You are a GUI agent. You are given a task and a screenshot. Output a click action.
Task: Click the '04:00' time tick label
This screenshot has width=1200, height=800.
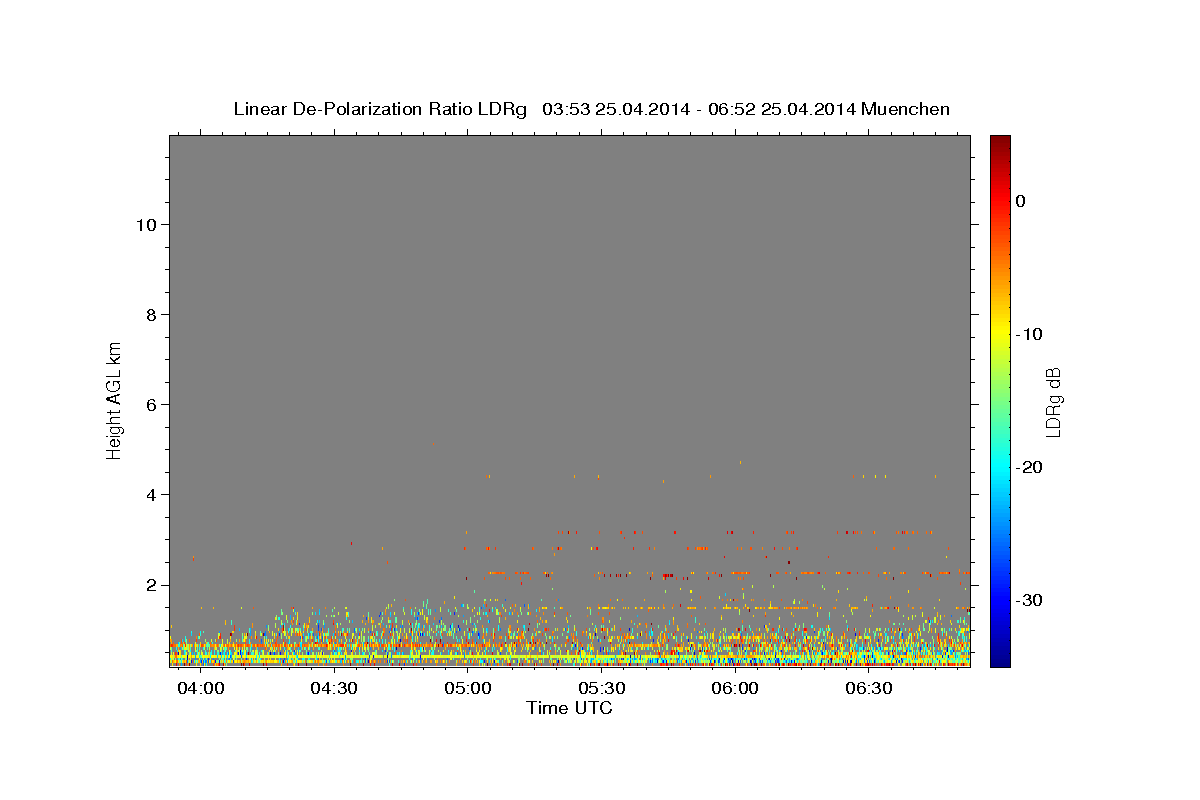point(201,689)
